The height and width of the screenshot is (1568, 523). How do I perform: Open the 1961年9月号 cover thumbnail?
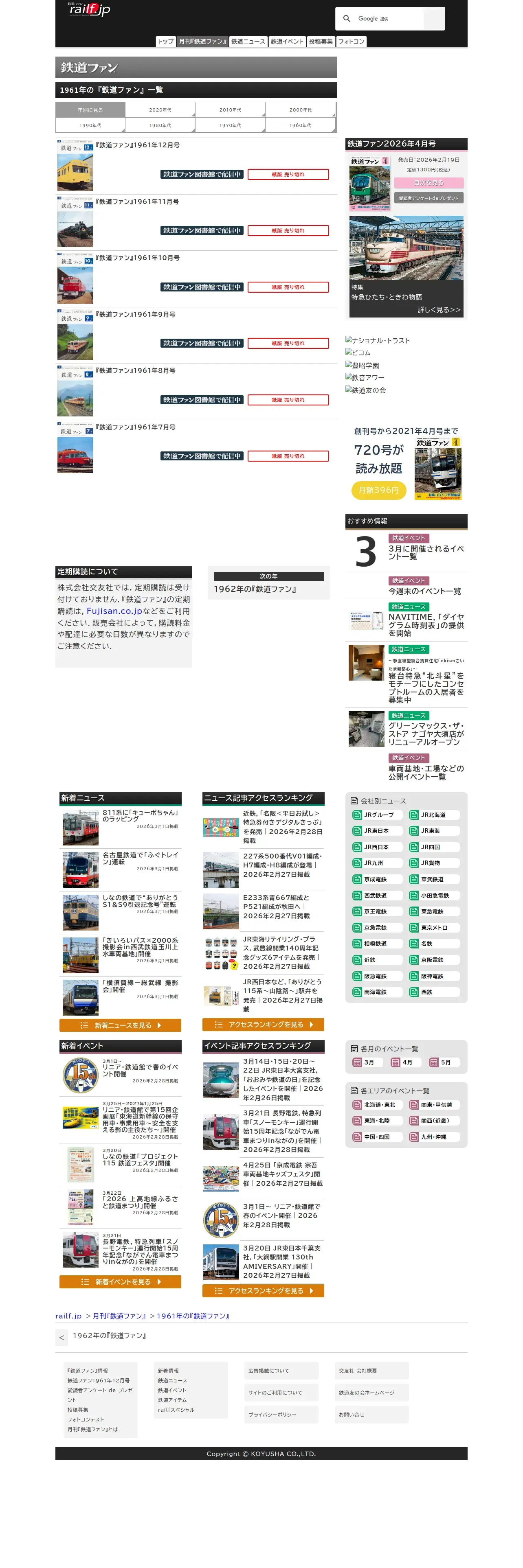[x=75, y=334]
